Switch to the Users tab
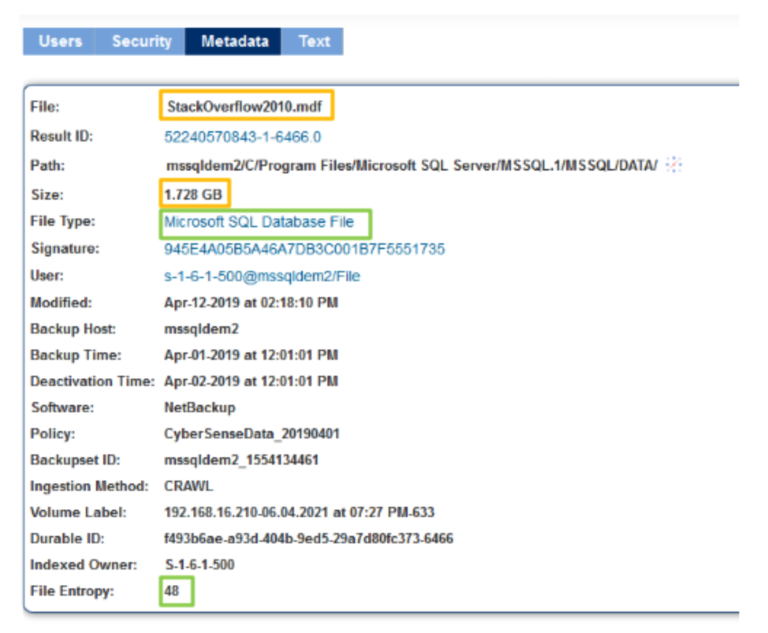 60,41
